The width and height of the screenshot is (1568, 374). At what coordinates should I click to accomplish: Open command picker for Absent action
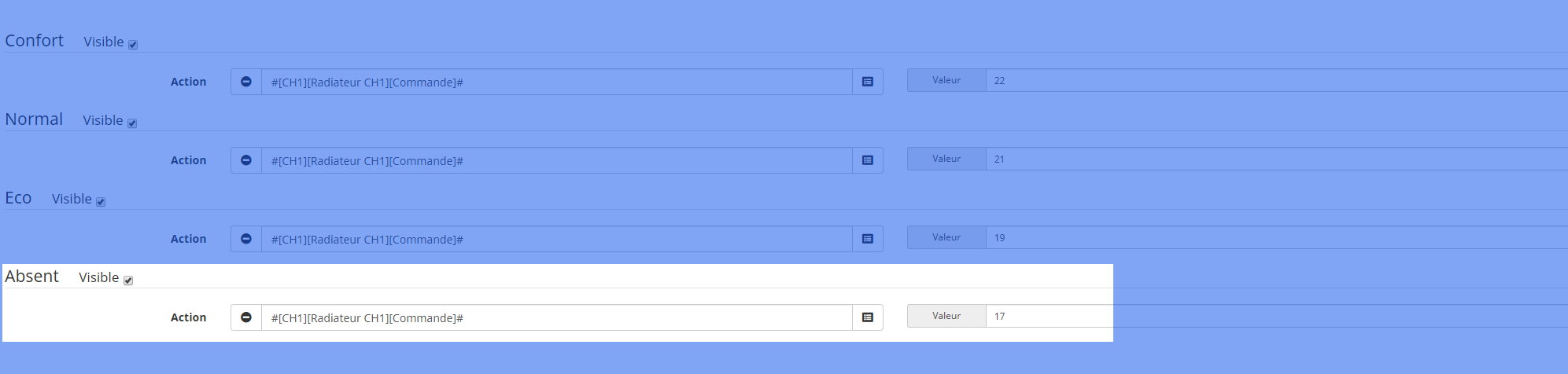868,317
